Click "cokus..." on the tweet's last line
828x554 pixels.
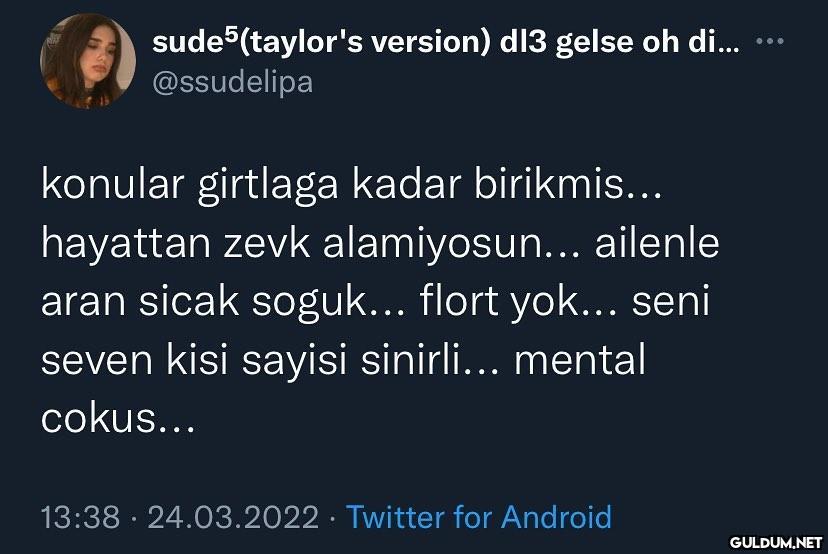click(118, 419)
